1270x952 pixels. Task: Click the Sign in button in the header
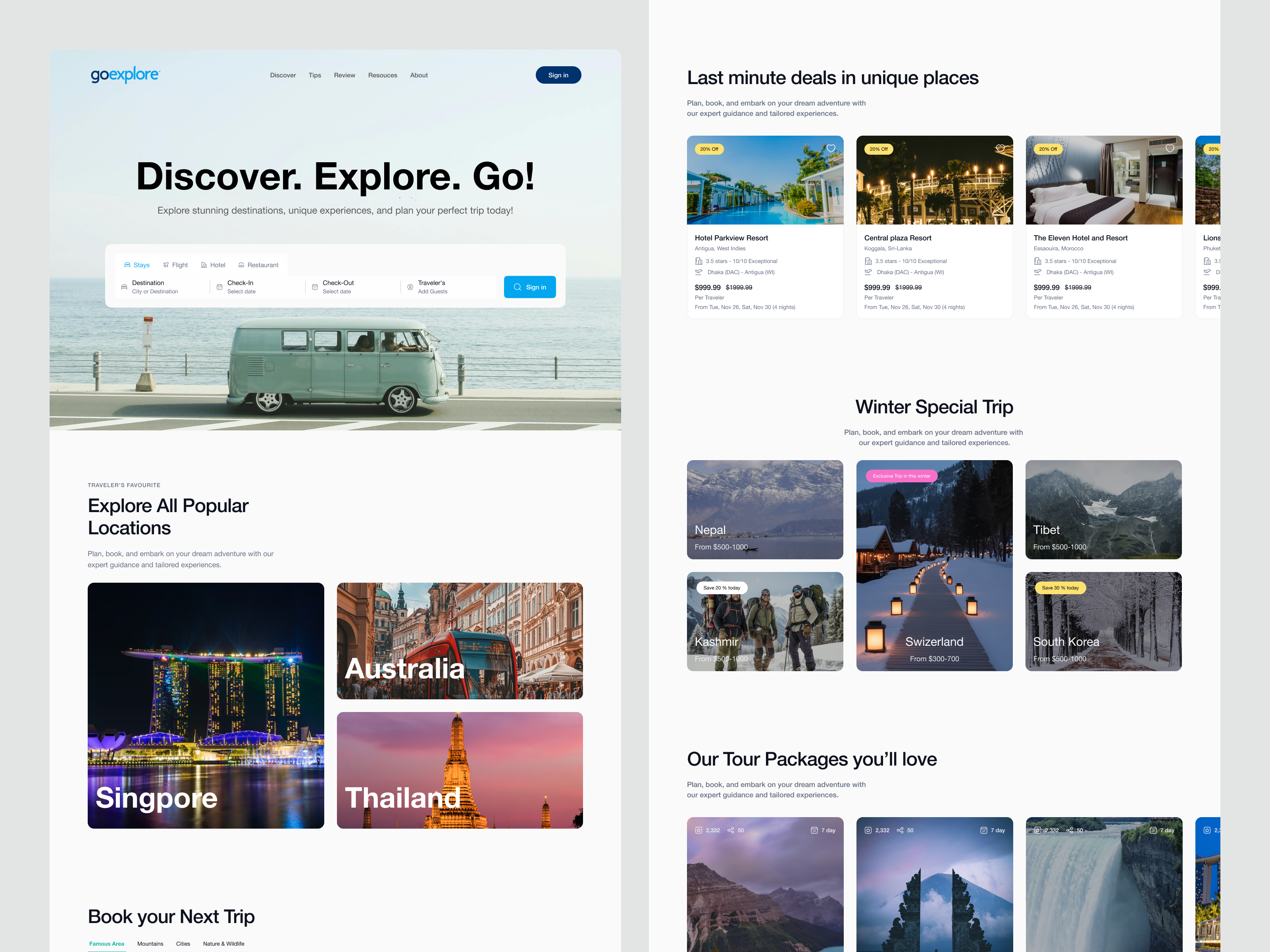pyautogui.click(x=558, y=75)
